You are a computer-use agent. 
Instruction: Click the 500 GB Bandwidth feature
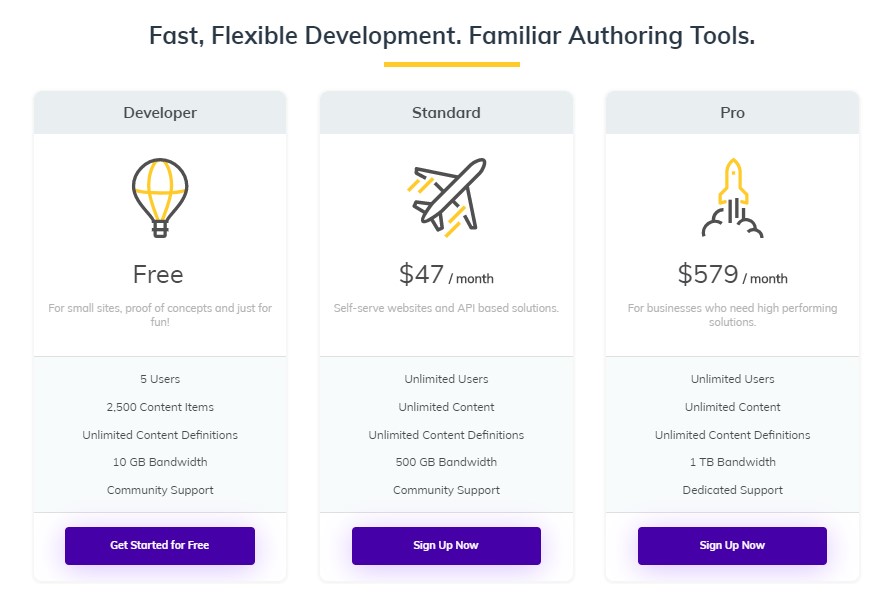pos(446,462)
